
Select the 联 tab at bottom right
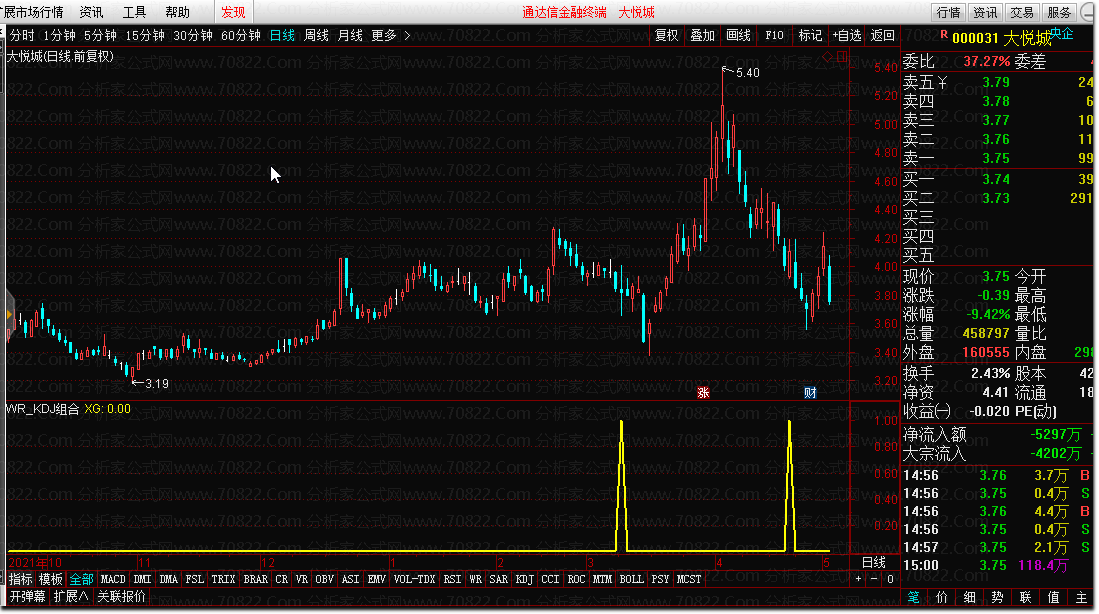point(1025,597)
